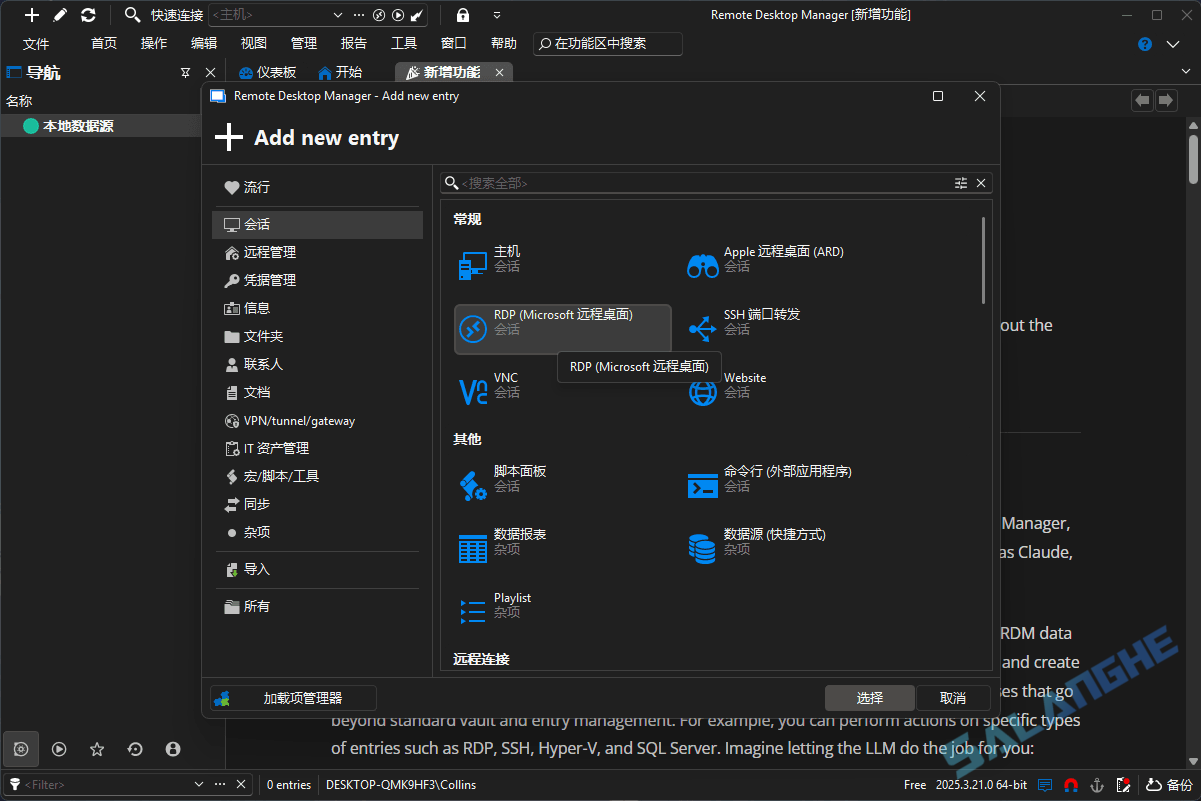Expand the Filter field dropdown at bottom
1201x801 pixels.
pos(200,784)
